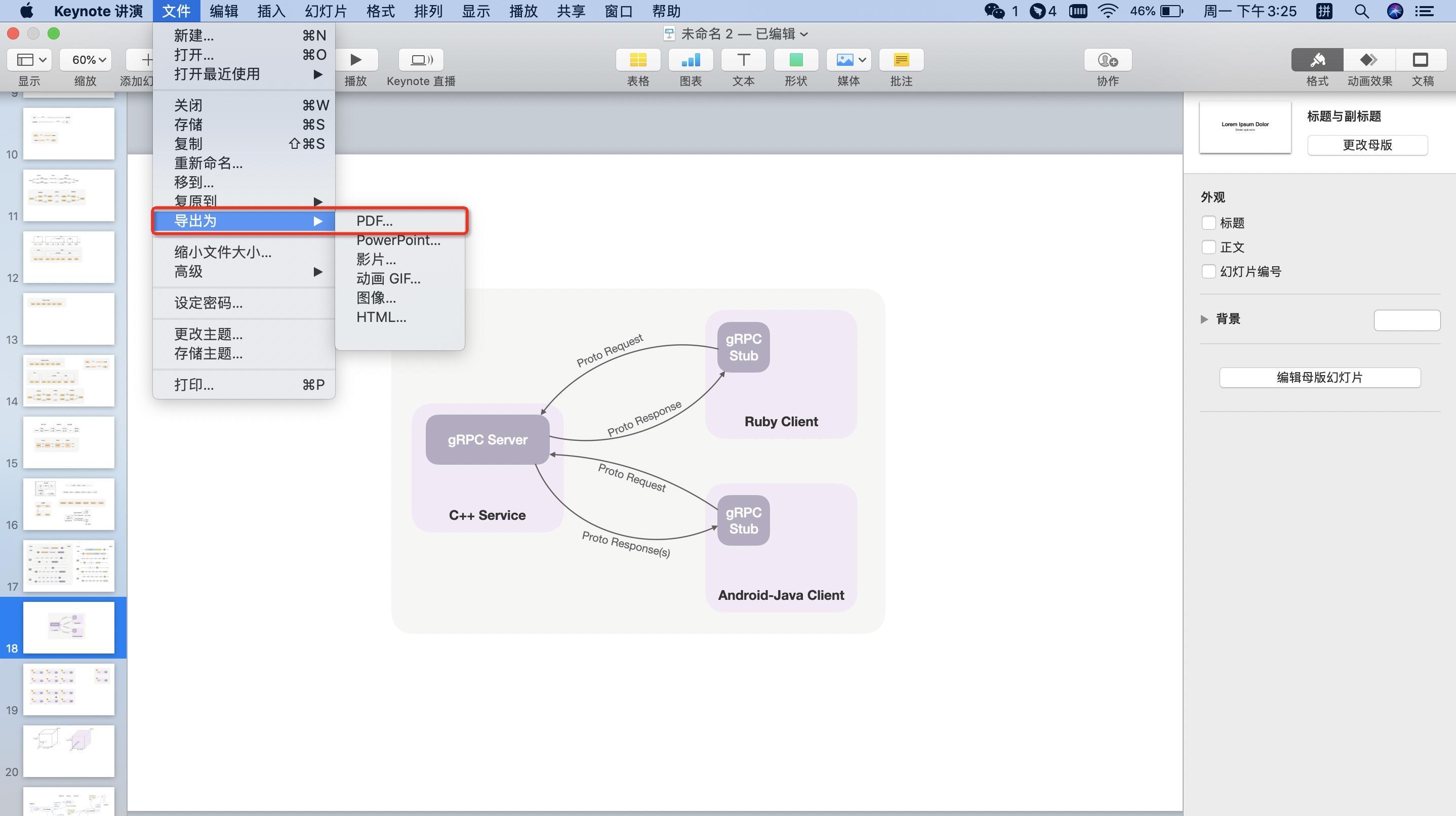
Task: Select the gRPC Server shape
Action: pyautogui.click(x=487, y=440)
